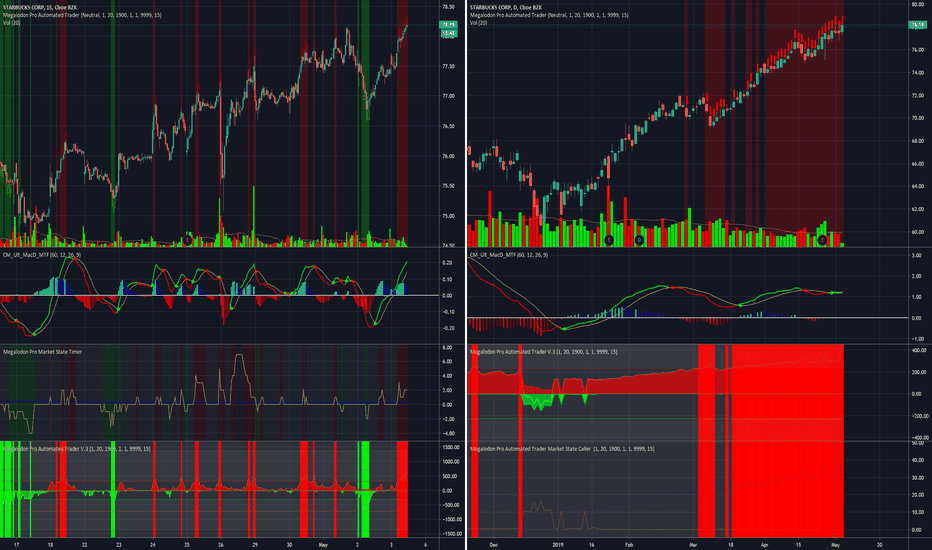
Task: Open the earnings marker E near 2019 on the daily chart
Action: [x=609, y=240]
